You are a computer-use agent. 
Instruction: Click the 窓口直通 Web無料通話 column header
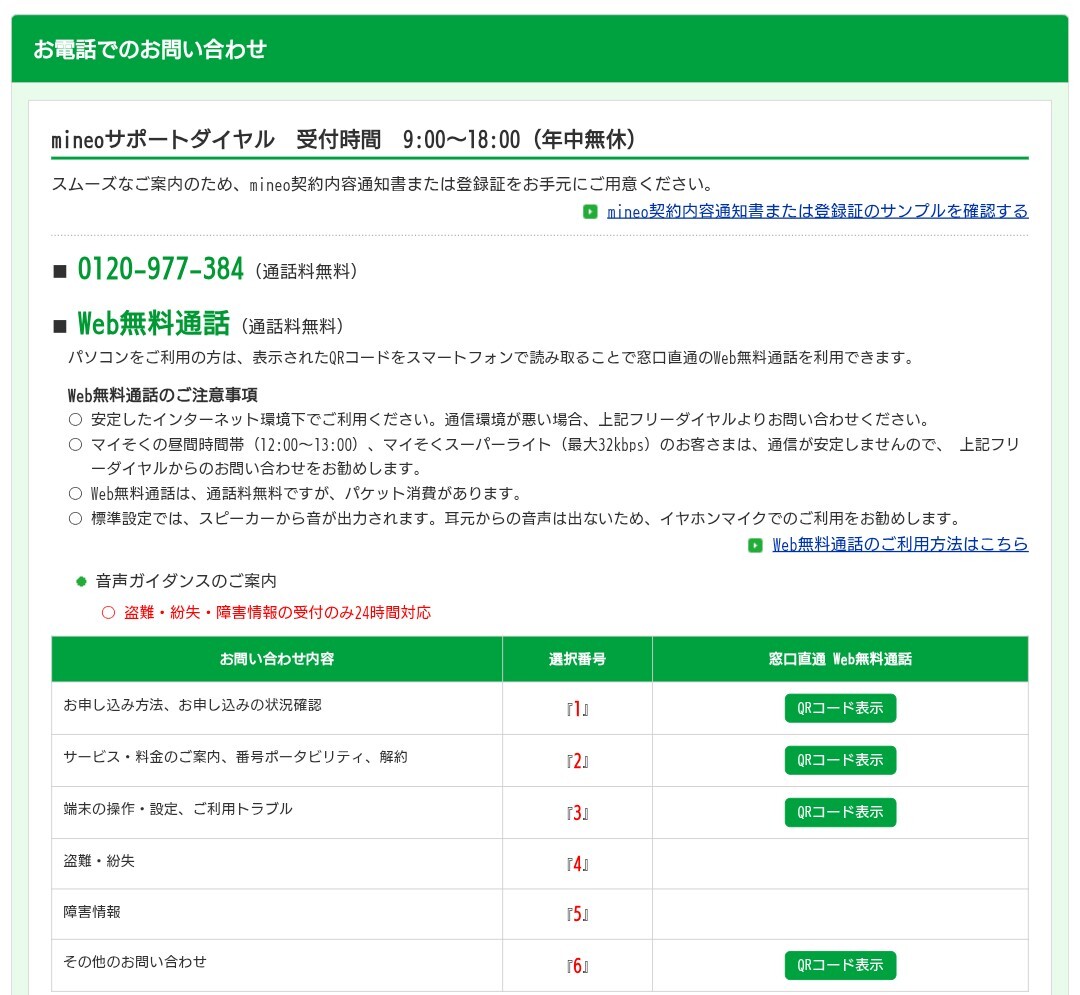pos(840,659)
